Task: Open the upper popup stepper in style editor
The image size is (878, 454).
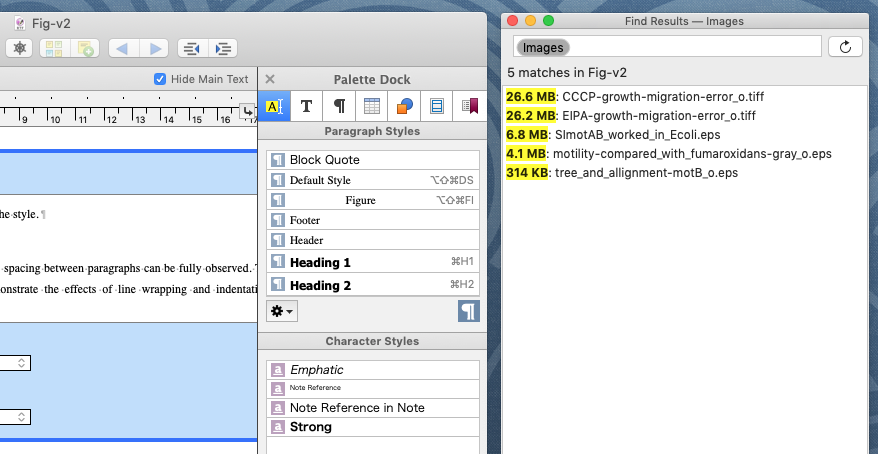Action: (22, 363)
